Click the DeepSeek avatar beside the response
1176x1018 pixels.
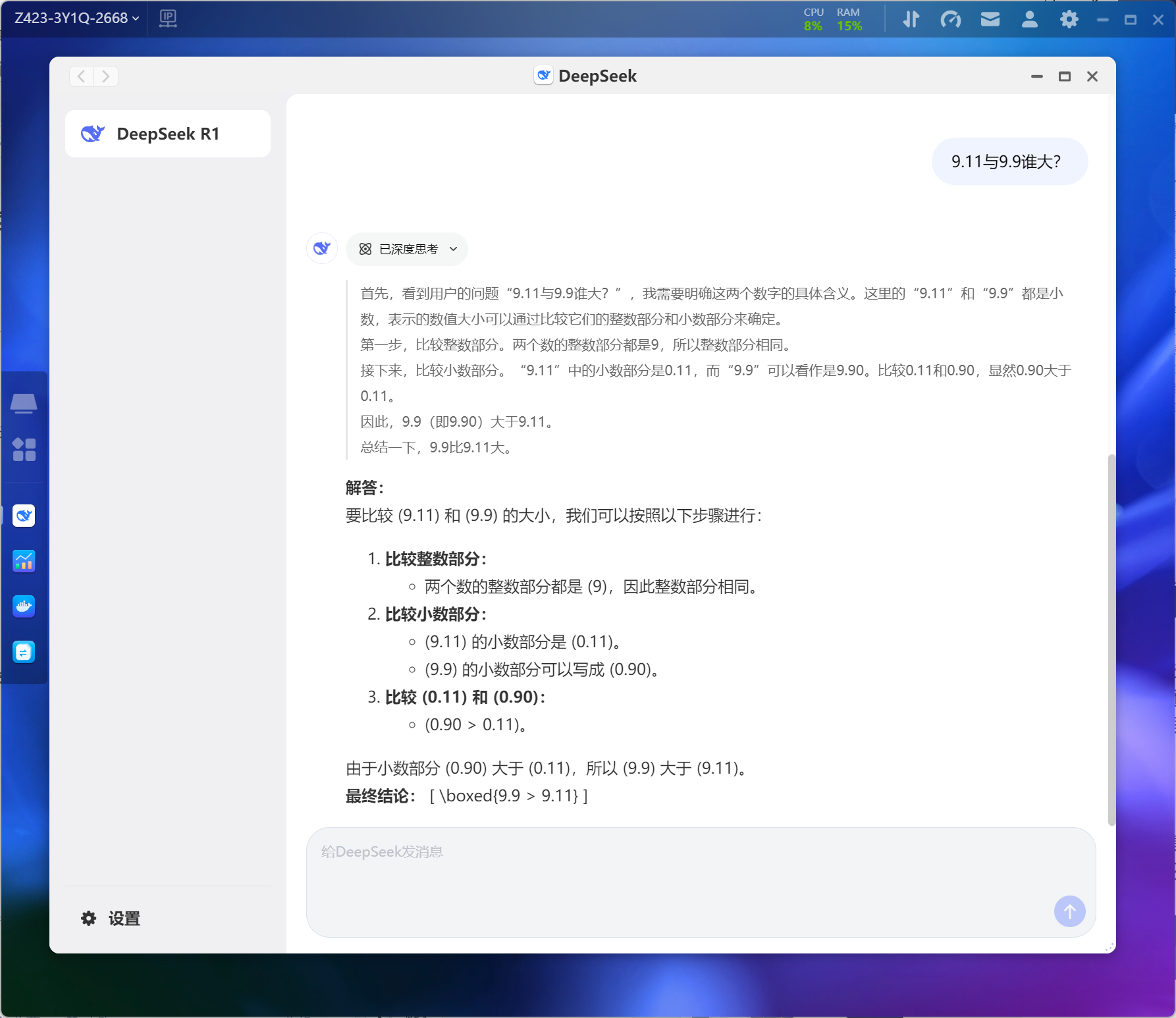pyautogui.click(x=322, y=248)
